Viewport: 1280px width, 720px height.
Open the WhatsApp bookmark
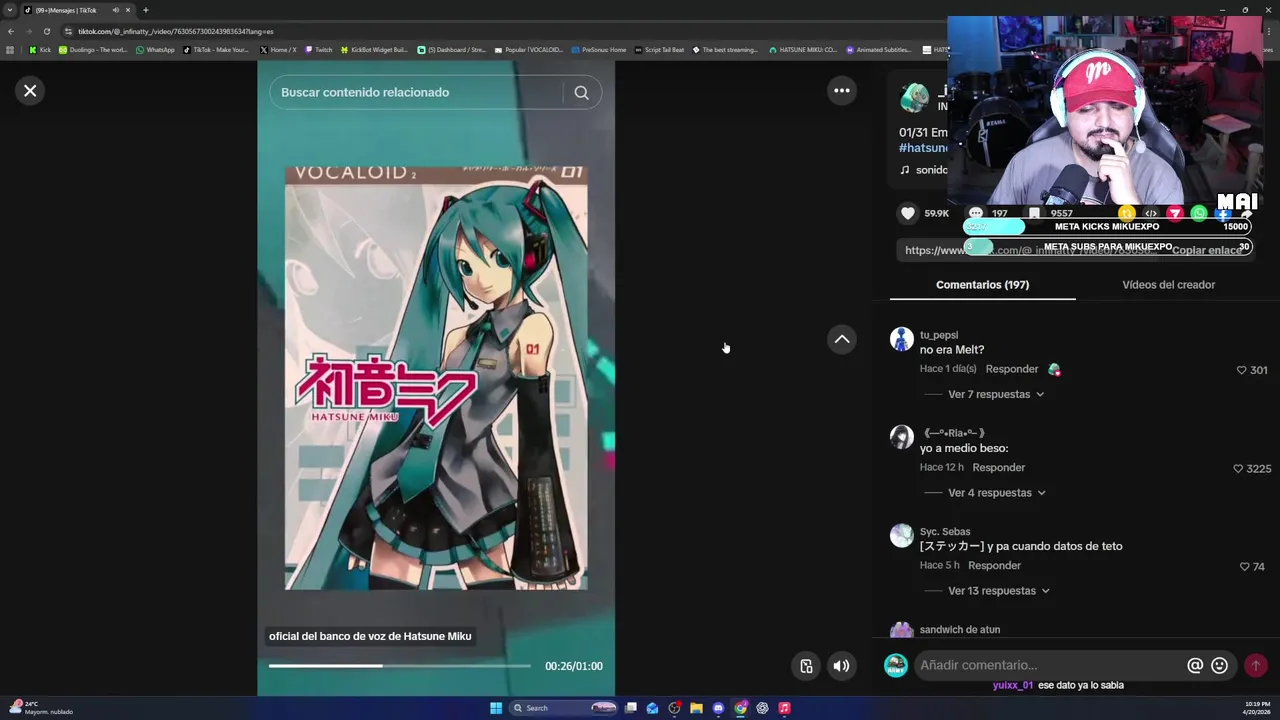coord(155,49)
